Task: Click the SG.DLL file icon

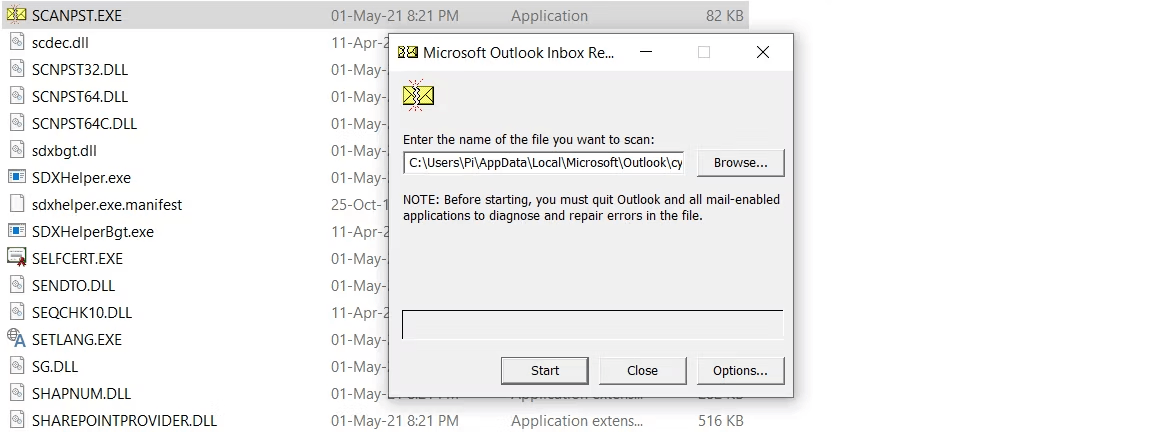Action: pyautogui.click(x=16, y=366)
